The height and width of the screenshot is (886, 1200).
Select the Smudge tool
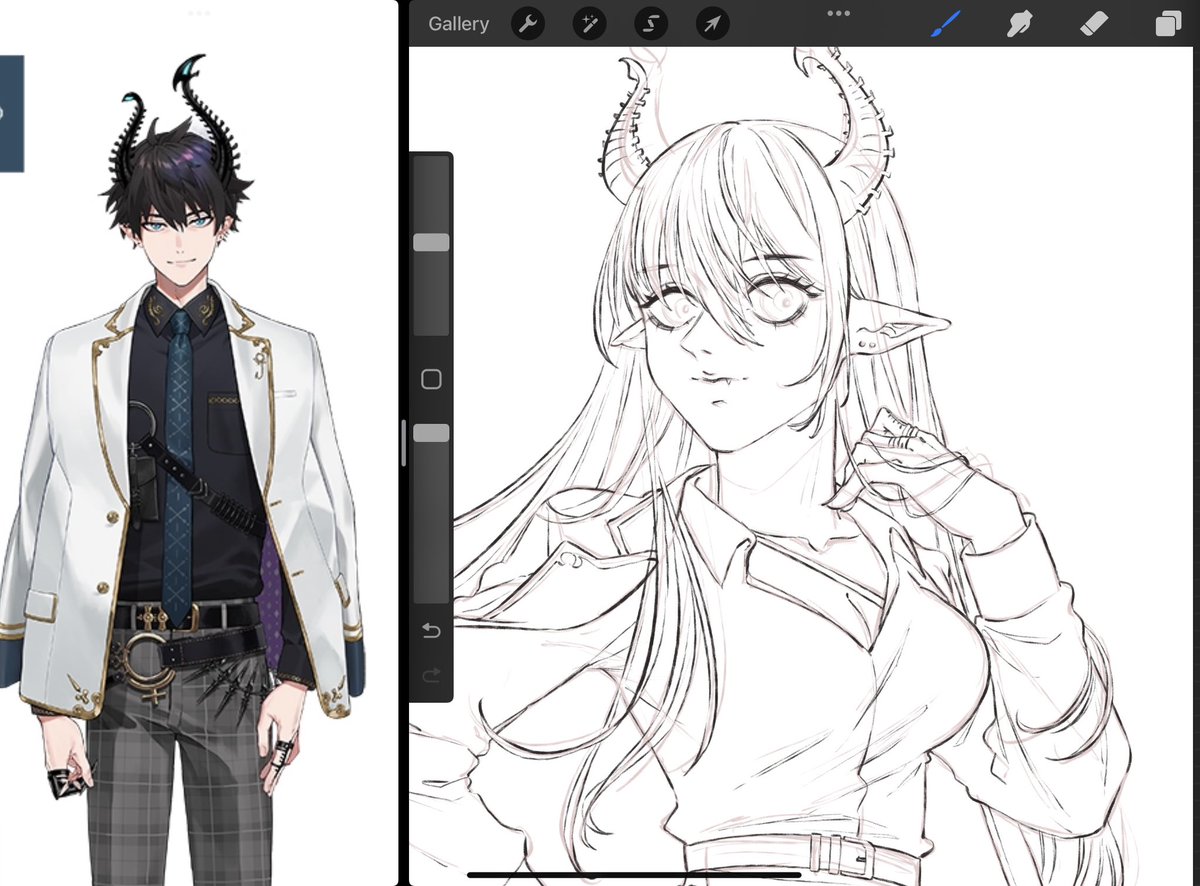(1020, 24)
